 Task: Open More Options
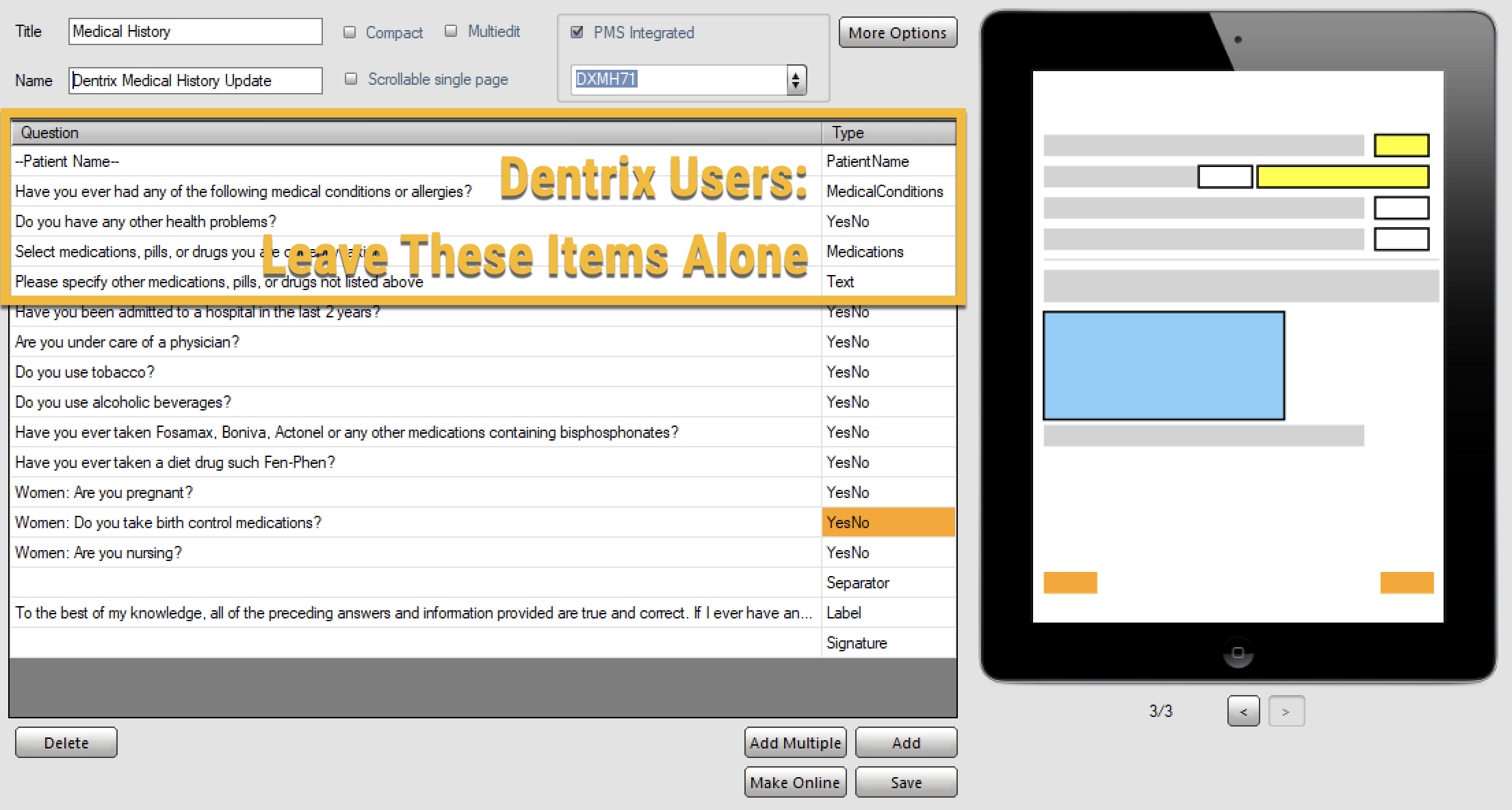point(898,32)
